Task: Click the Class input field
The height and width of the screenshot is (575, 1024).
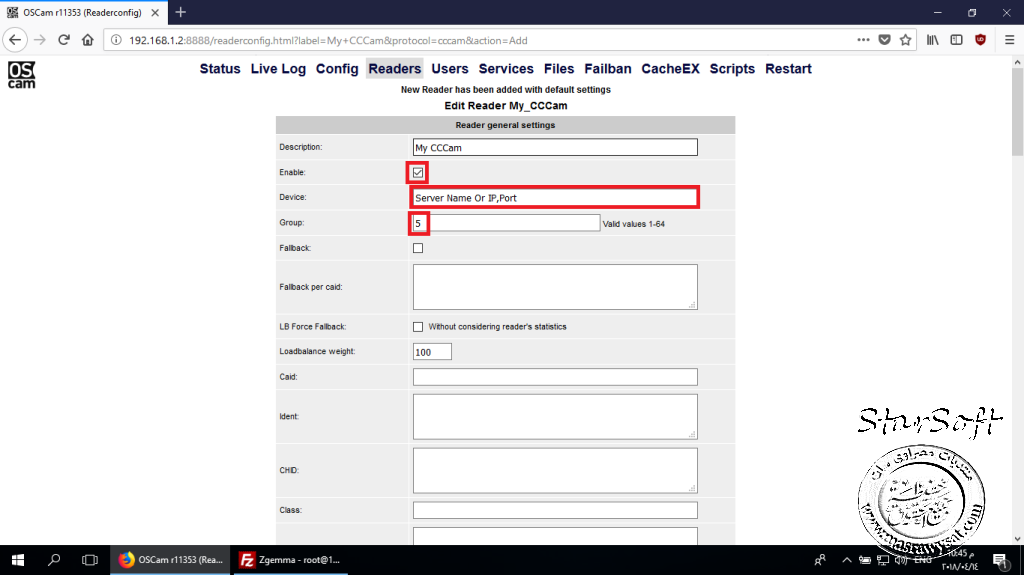Action: point(555,510)
